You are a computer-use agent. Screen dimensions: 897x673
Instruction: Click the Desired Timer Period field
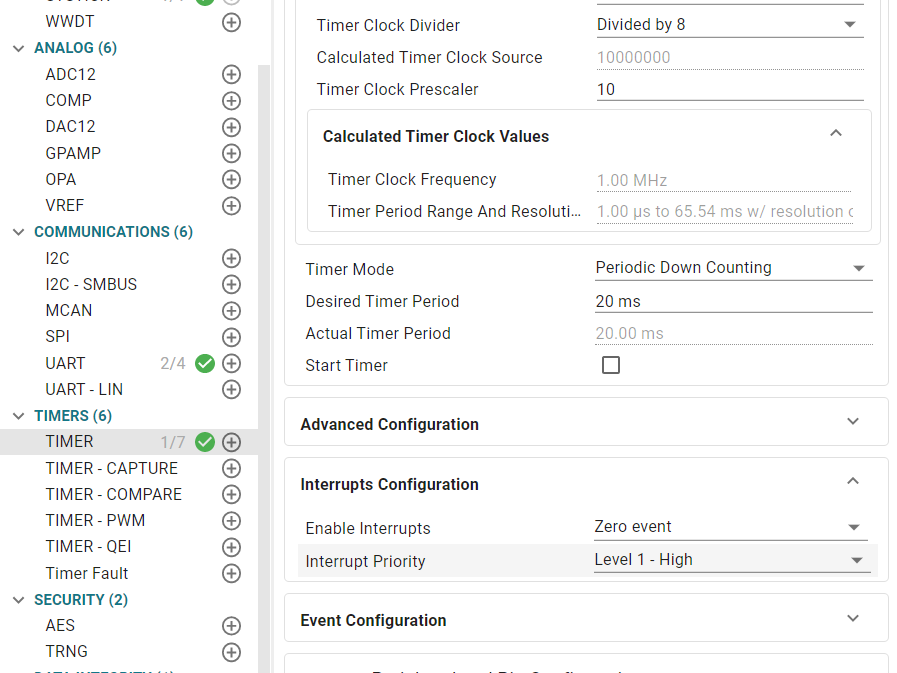[x=734, y=301]
